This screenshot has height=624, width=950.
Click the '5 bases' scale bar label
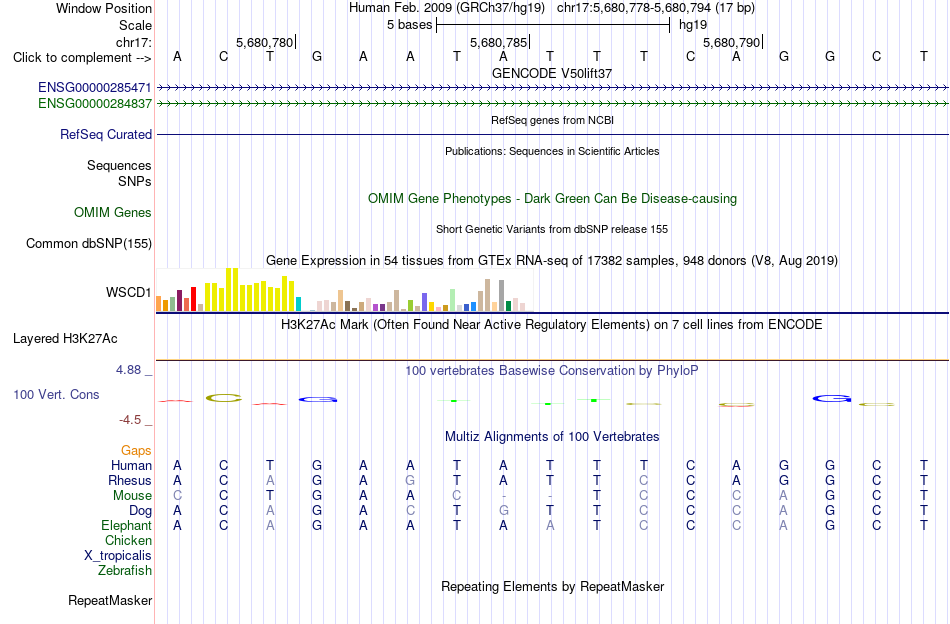[x=410, y=25]
